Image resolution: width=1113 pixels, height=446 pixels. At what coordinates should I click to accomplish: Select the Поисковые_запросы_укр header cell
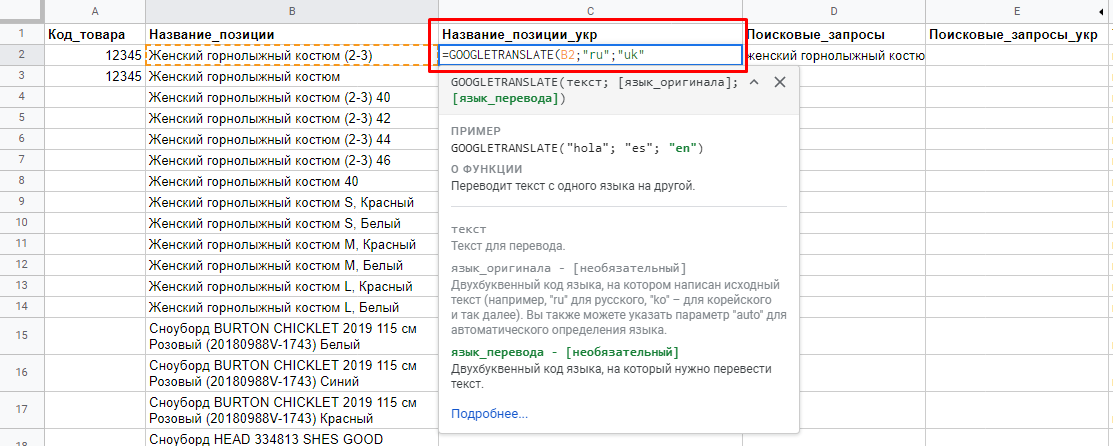point(1014,34)
